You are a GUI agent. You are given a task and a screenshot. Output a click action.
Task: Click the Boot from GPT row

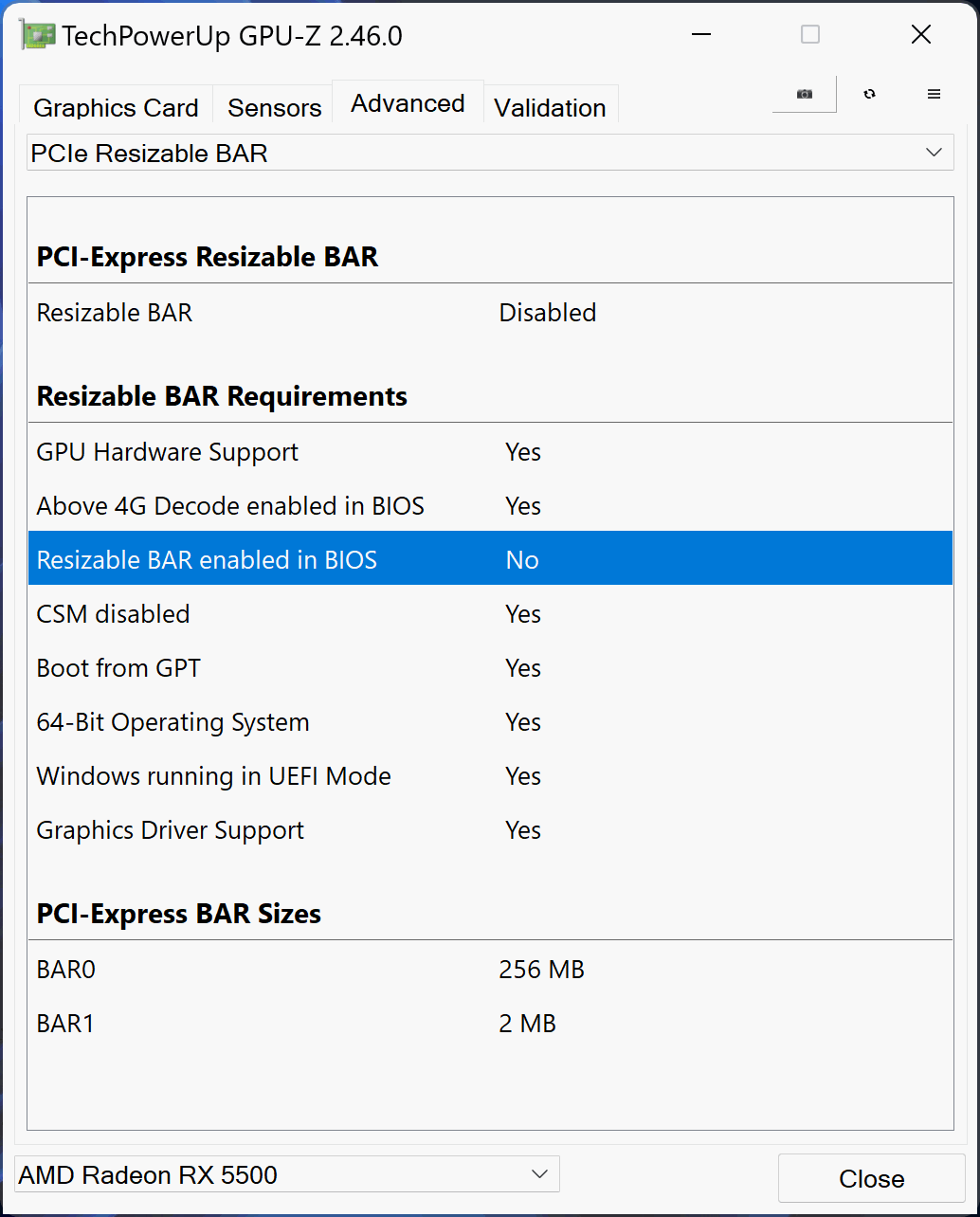[379, 667]
